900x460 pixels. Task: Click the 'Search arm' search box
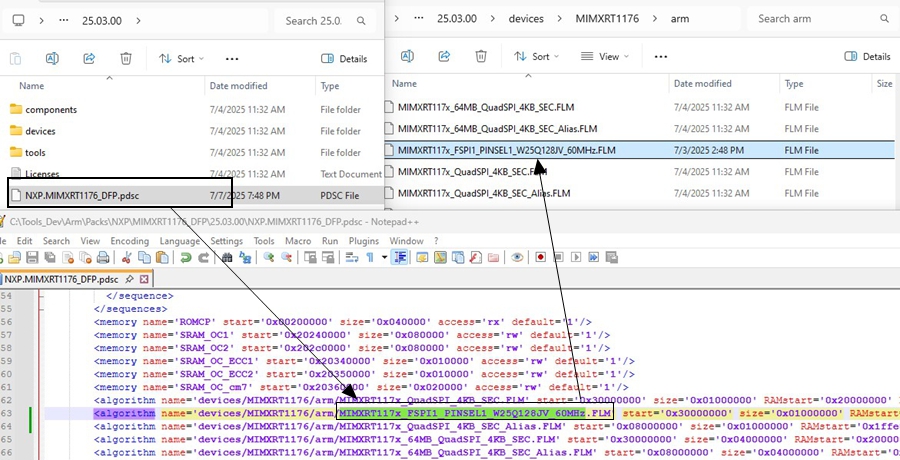tap(822, 19)
